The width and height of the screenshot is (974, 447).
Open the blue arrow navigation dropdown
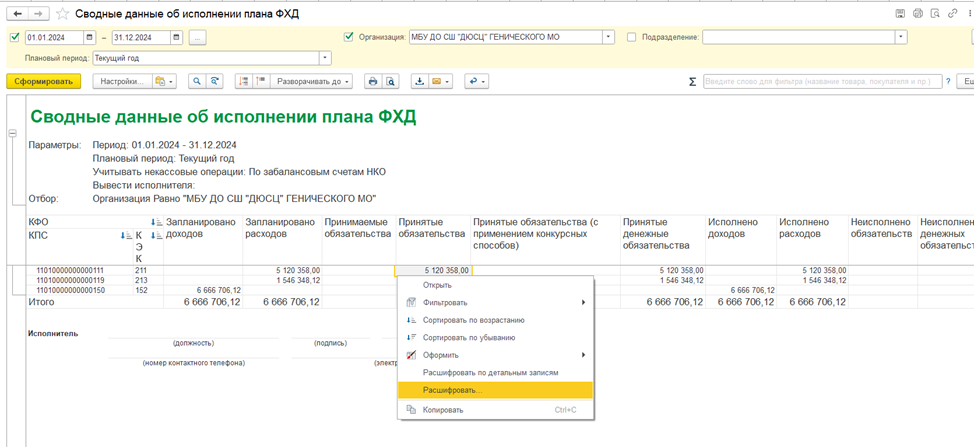[x=476, y=81]
